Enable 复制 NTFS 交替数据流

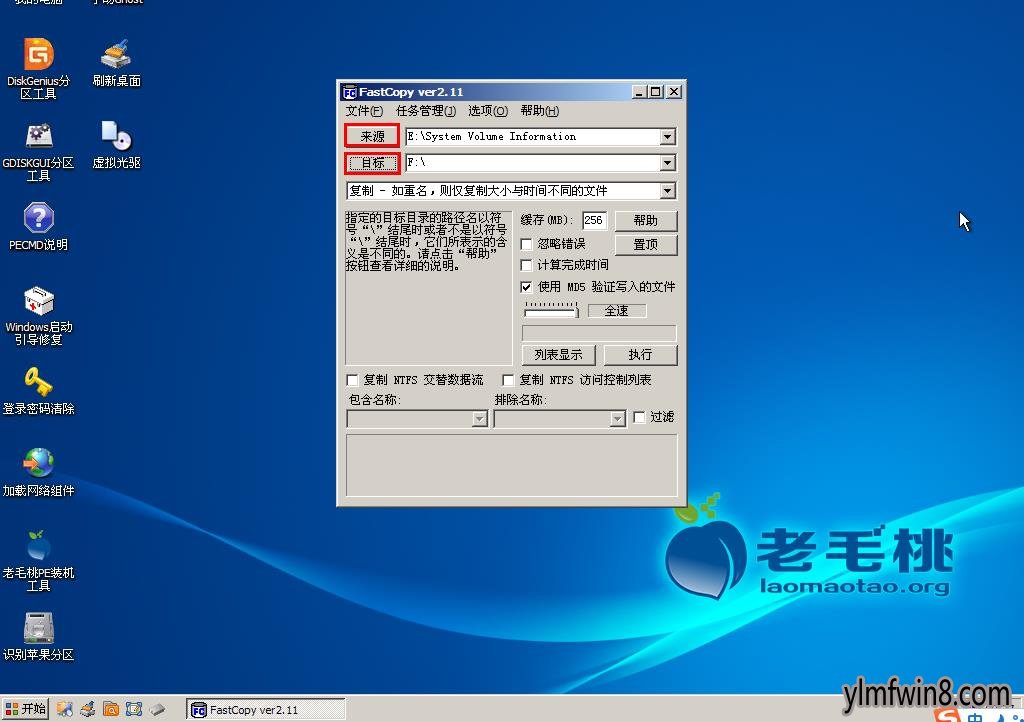tap(352, 380)
